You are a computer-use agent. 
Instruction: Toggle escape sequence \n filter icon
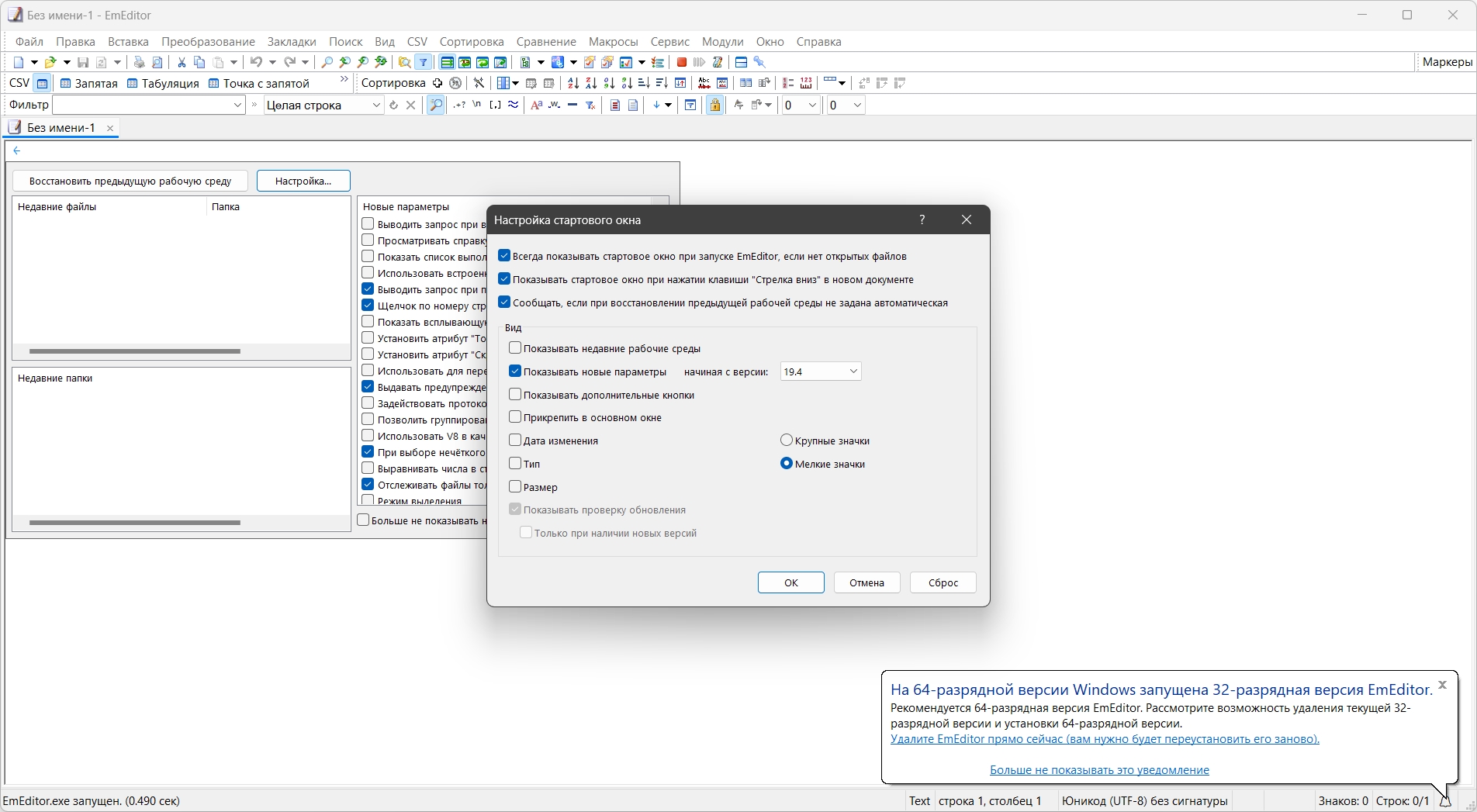[x=477, y=105]
